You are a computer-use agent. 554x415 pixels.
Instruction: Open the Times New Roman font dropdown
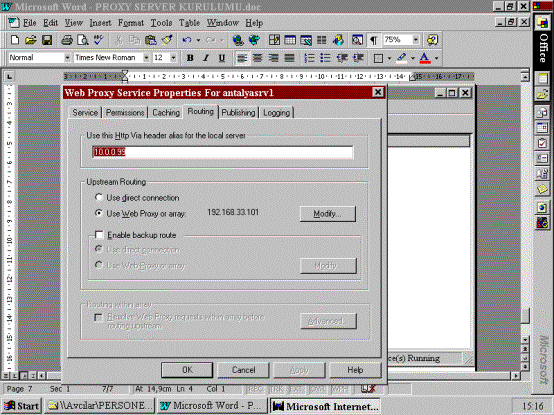point(146,58)
